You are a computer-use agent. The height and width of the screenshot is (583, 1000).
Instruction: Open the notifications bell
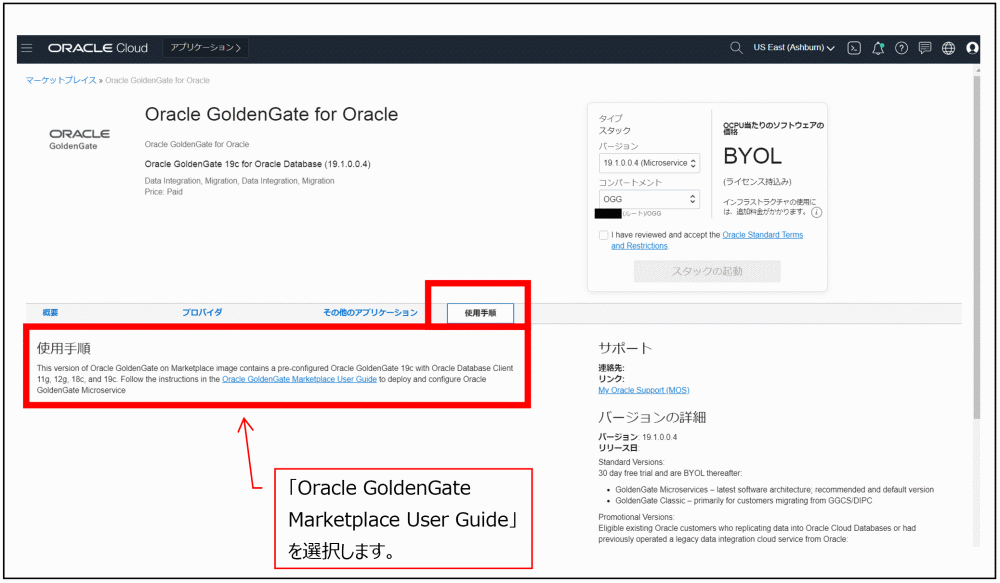click(x=878, y=48)
